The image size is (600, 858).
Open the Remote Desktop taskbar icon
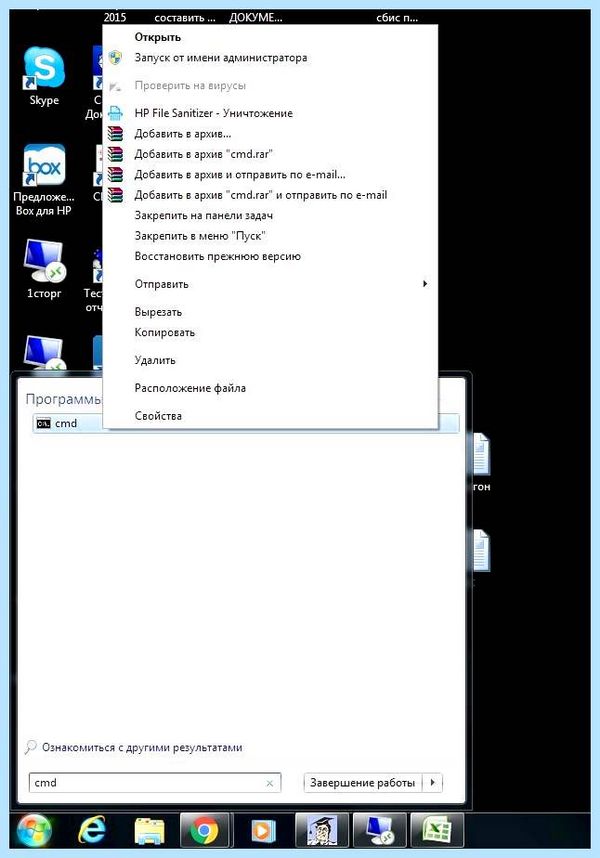(x=380, y=831)
